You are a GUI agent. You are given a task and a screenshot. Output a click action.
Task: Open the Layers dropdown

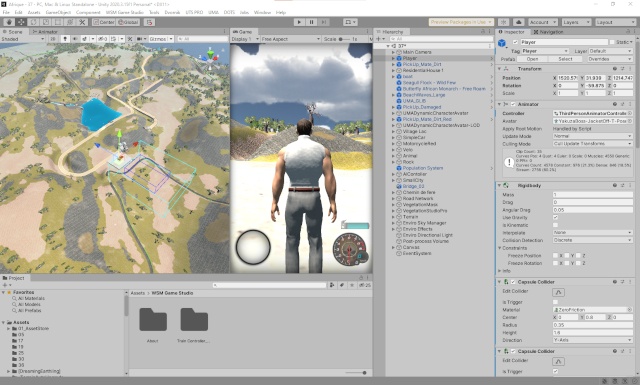[576, 22]
